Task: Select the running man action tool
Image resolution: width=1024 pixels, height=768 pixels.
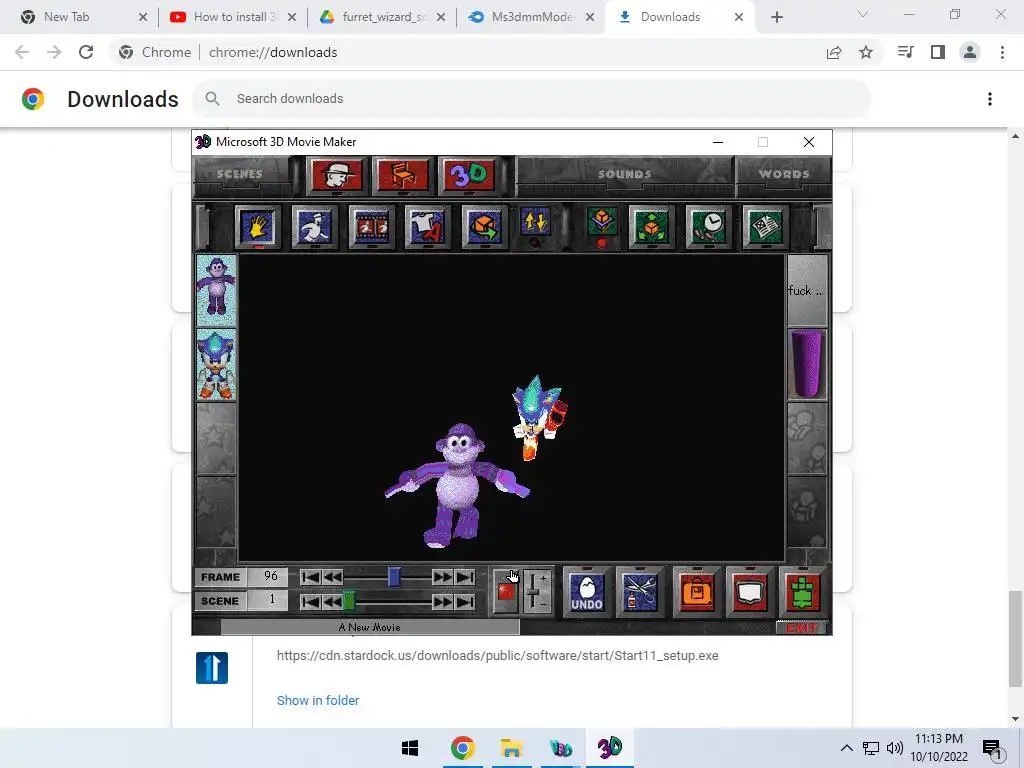Action: (314, 227)
